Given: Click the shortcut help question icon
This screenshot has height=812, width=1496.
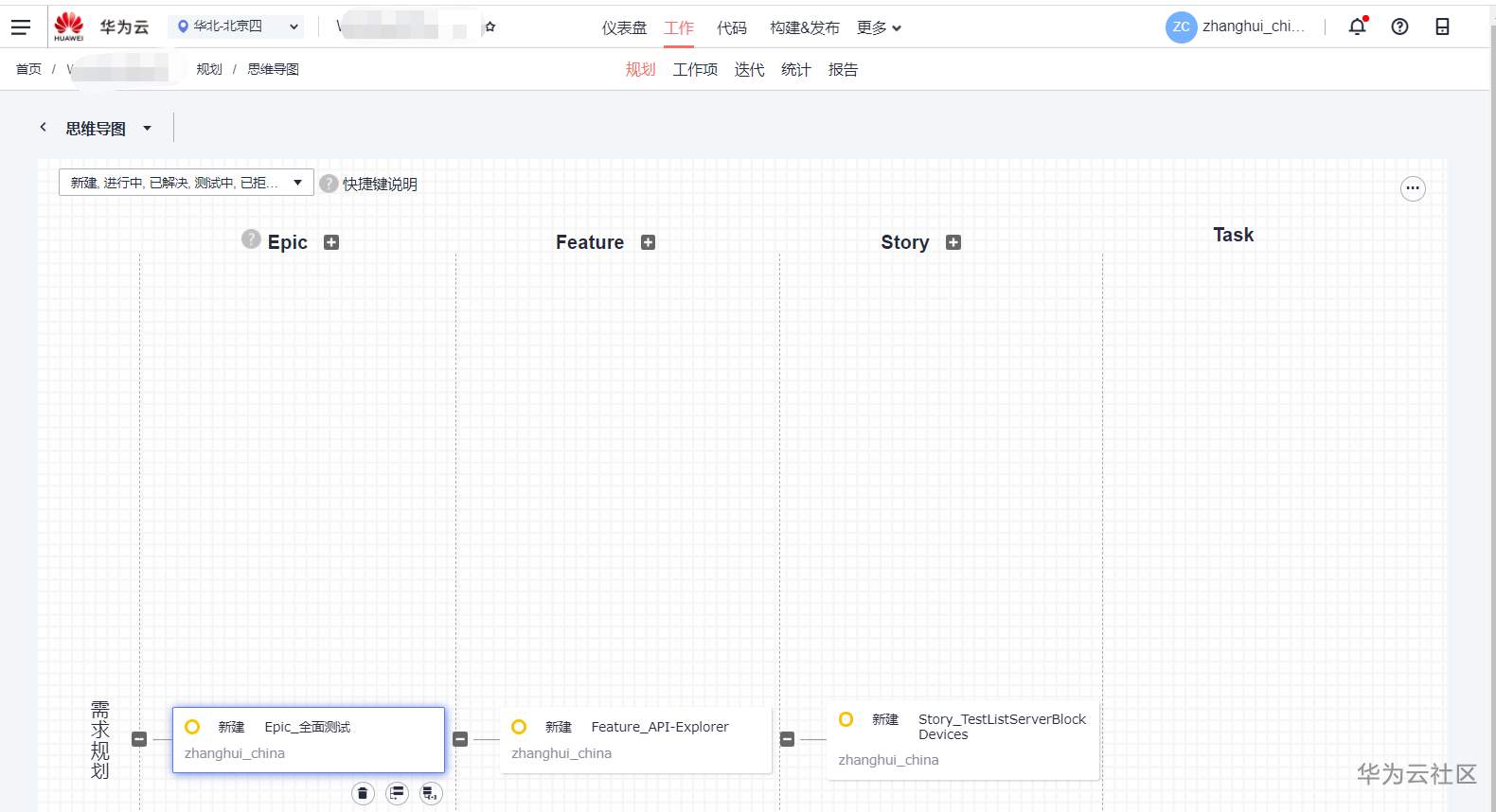Looking at the screenshot, I should point(329,184).
